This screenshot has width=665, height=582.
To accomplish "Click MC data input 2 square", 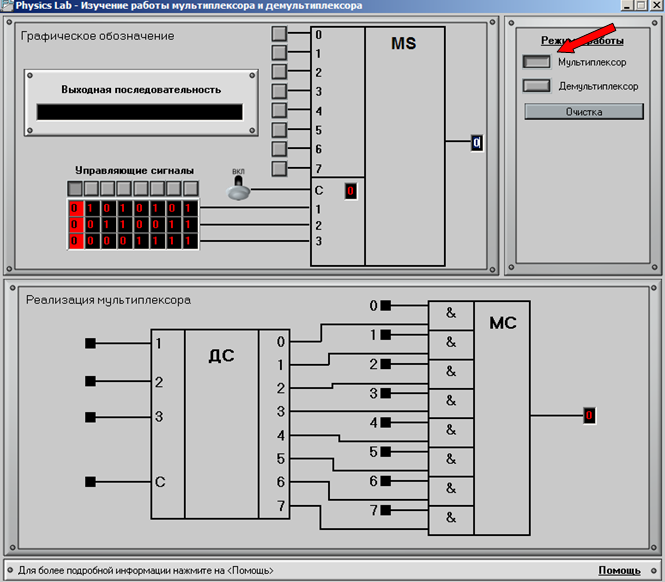I will pyautogui.click(x=386, y=364).
